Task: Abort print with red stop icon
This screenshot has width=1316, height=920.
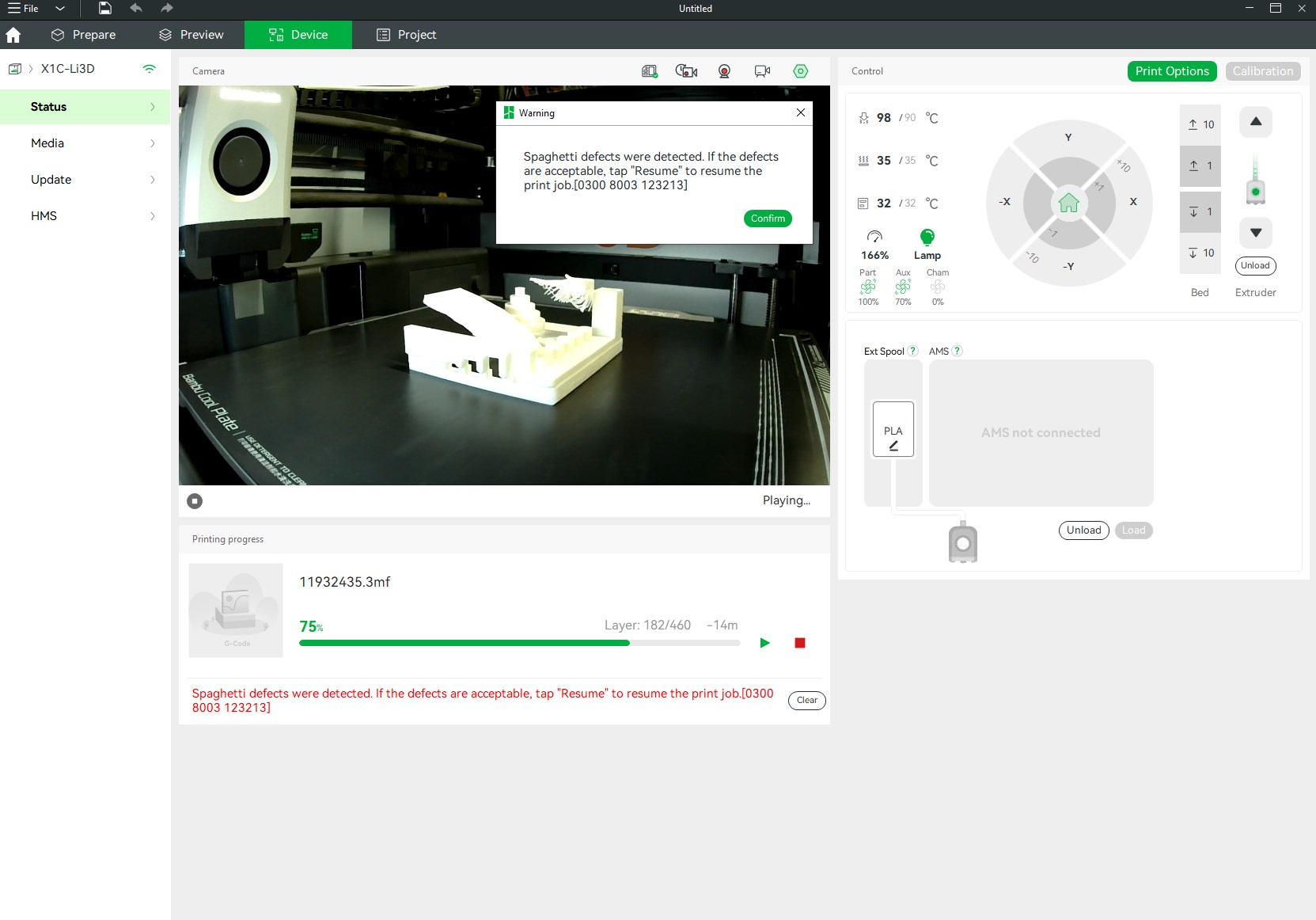Action: (800, 643)
